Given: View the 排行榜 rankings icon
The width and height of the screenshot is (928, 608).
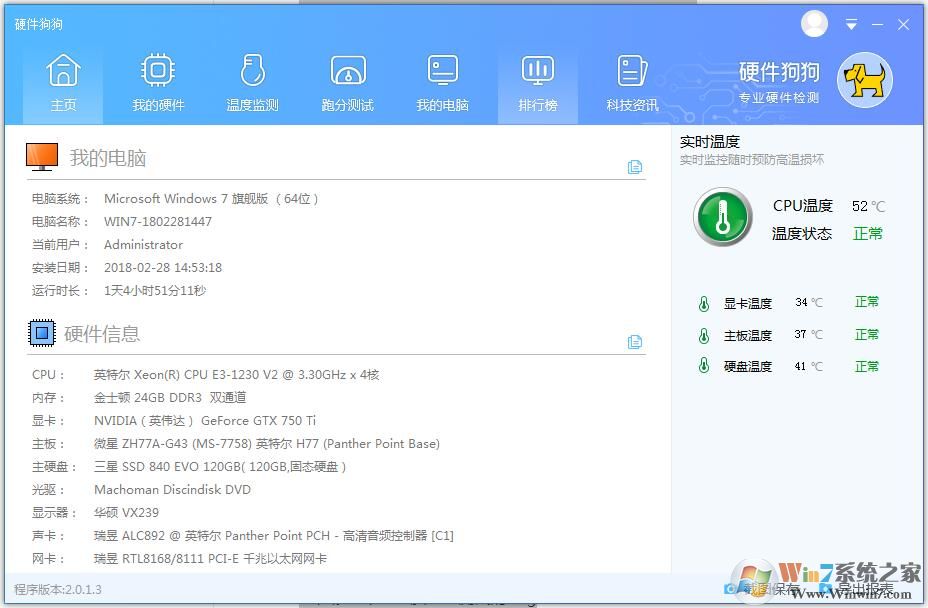Looking at the screenshot, I should (537, 80).
